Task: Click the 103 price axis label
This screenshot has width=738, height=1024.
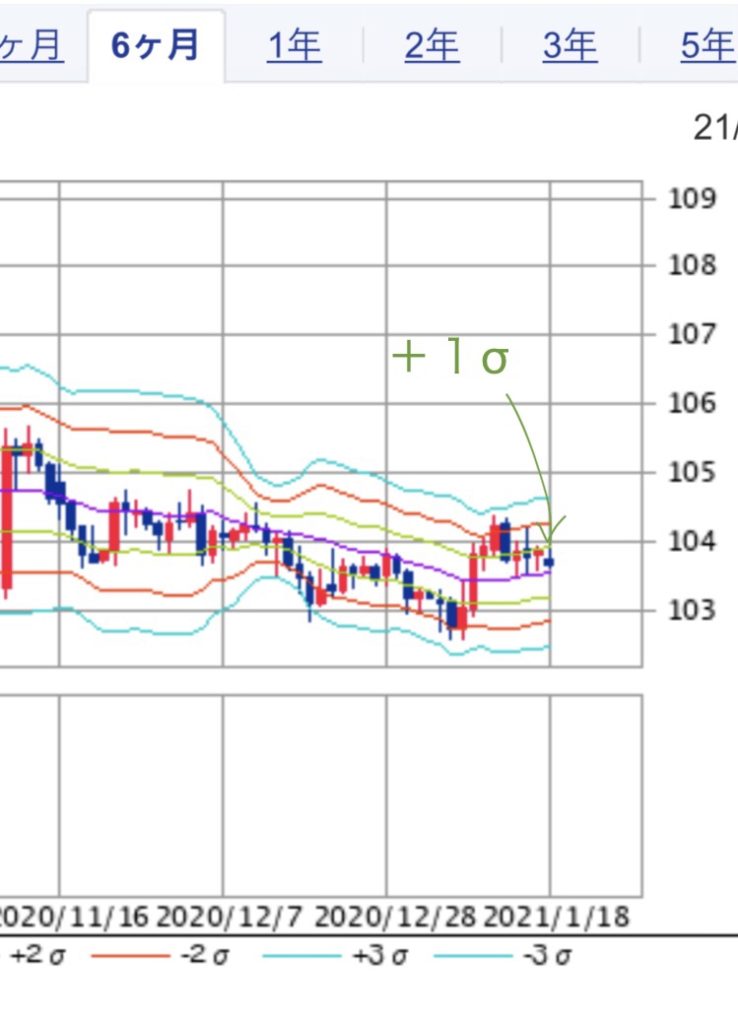Action: pos(692,610)
